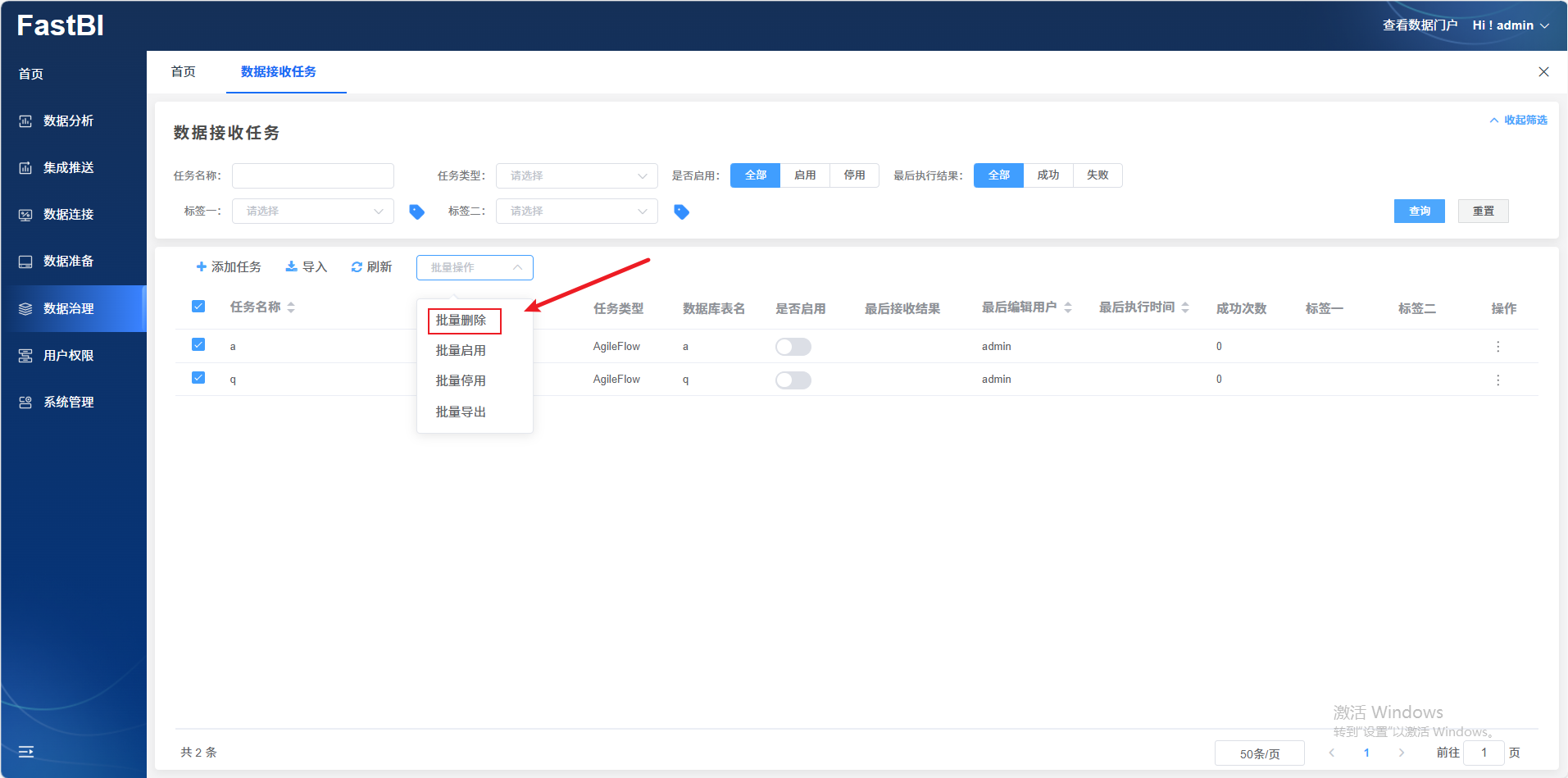
Task: Open the more actions icon for row a
Action: (x=1498, y=347)
